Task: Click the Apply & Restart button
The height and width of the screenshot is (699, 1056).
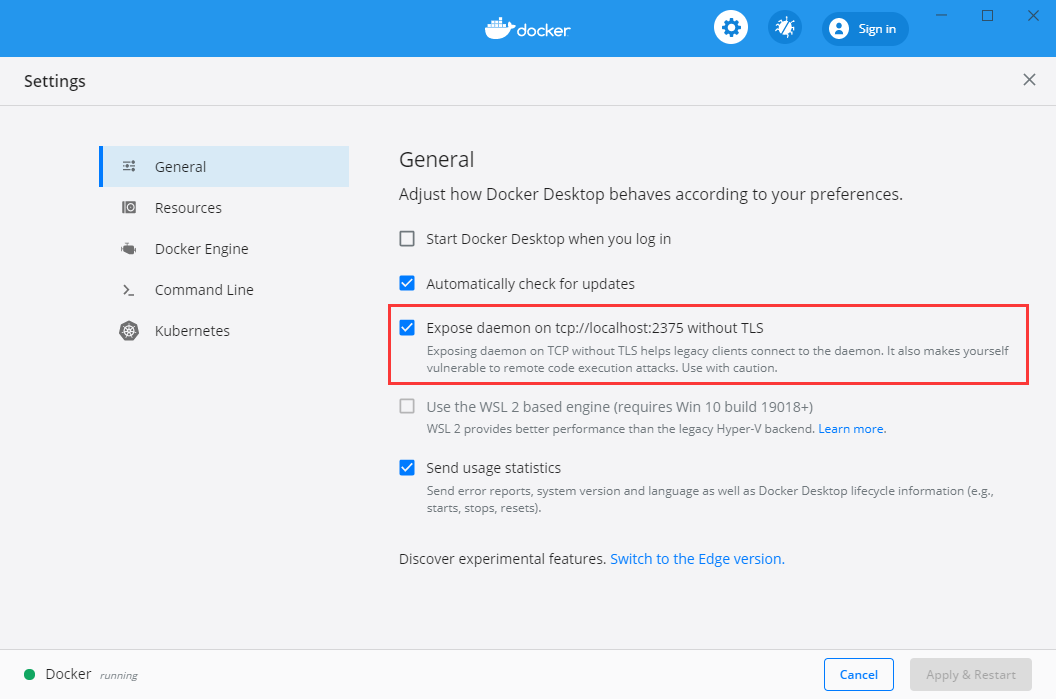Action: (x=970, y=674)
